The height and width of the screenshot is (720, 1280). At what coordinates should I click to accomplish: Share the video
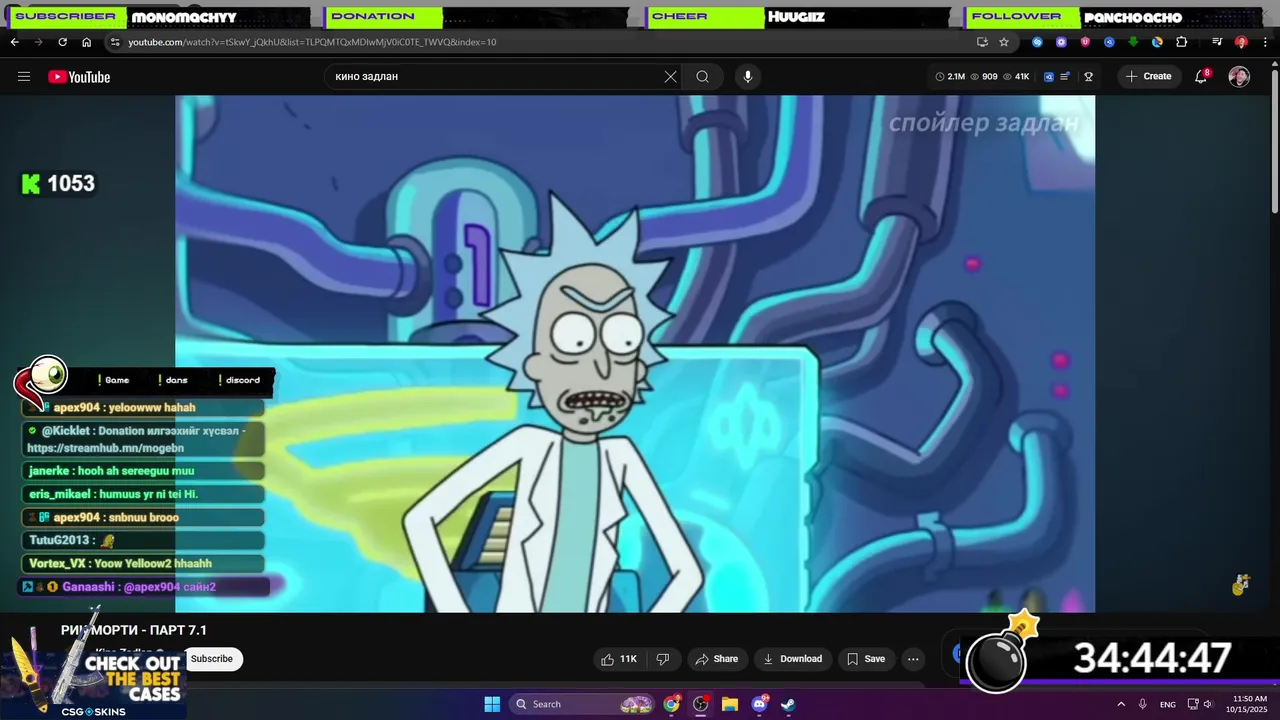(x=716, y=659)
